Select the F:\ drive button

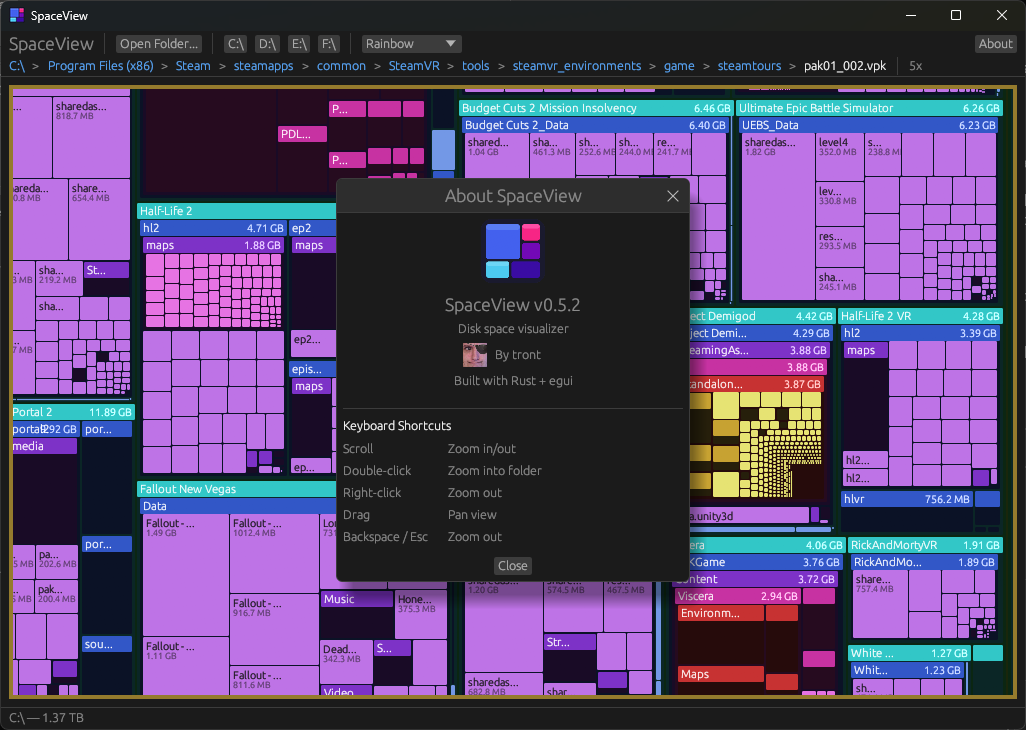[x=330, y=43]
